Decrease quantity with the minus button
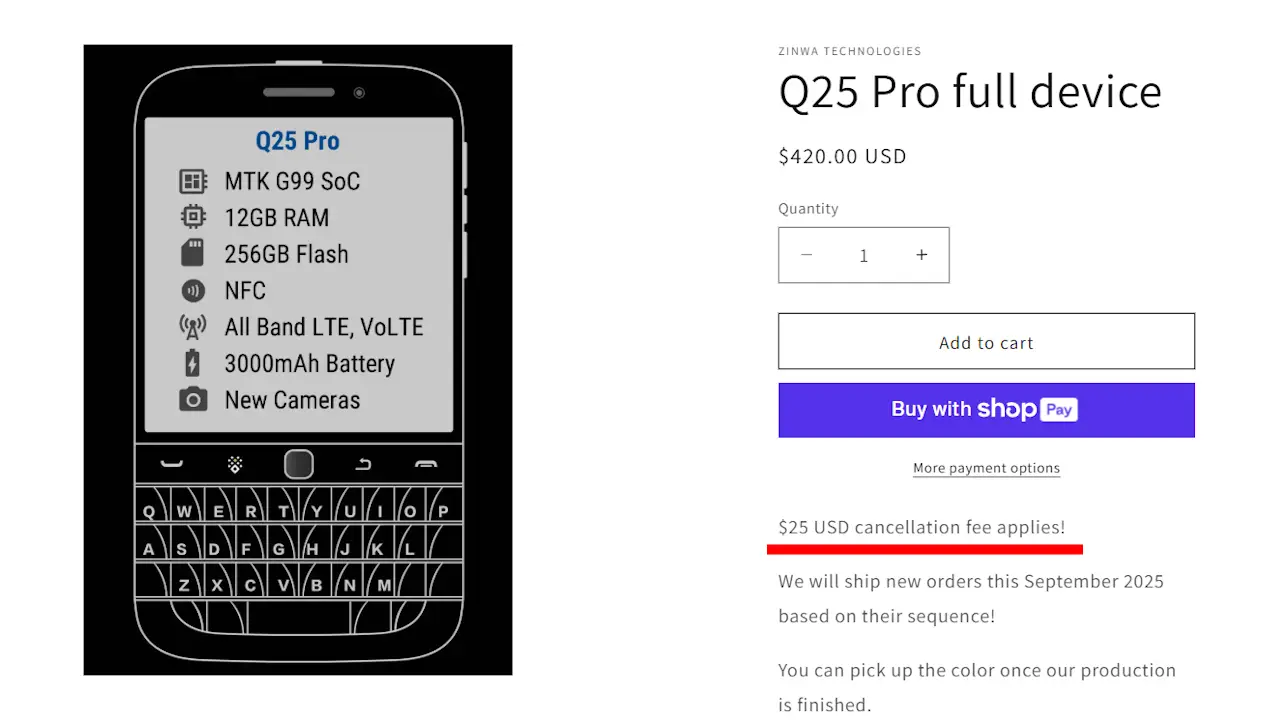 point(807,255)
